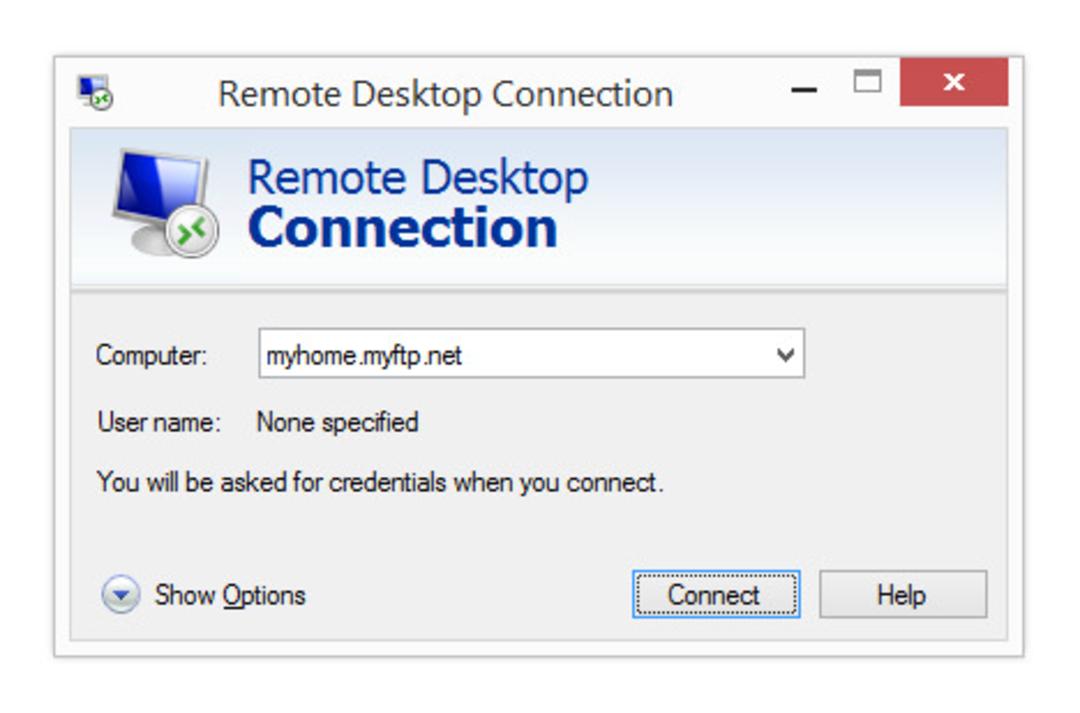Close the dialog with the red X
Viewport: 1080px width, 713px height.
(x=954, y=82)
